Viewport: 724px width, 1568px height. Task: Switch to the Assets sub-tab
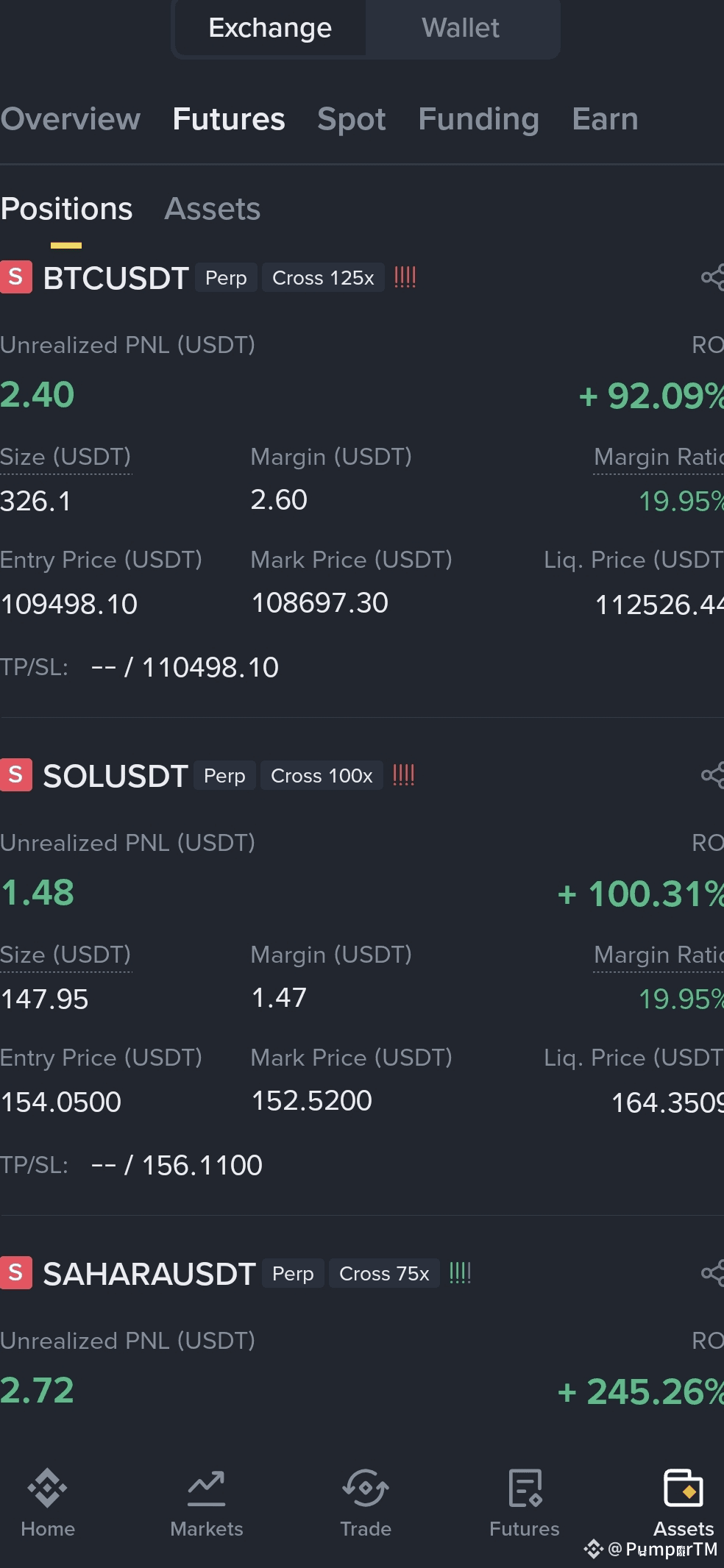click(213, 209)
